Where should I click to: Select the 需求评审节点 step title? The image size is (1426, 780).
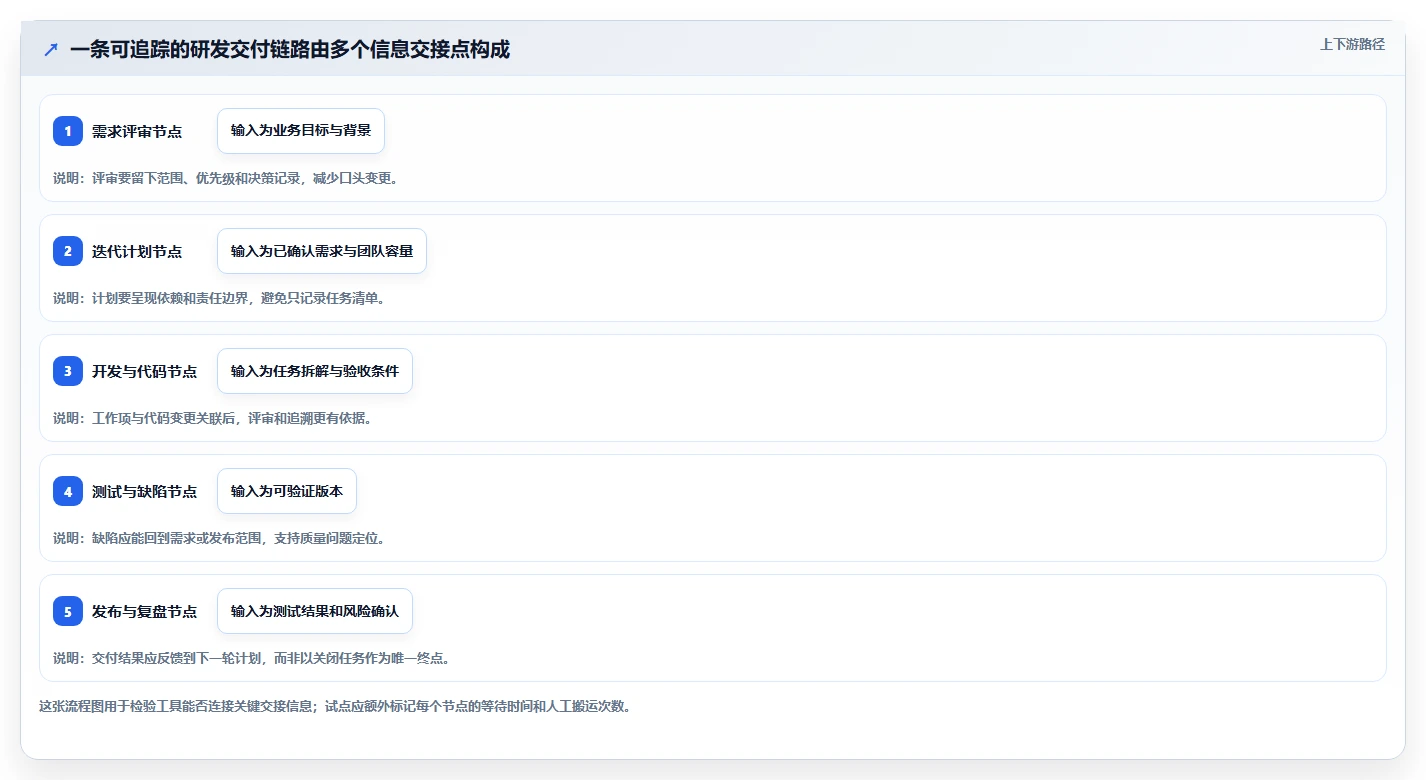point(137,131)
